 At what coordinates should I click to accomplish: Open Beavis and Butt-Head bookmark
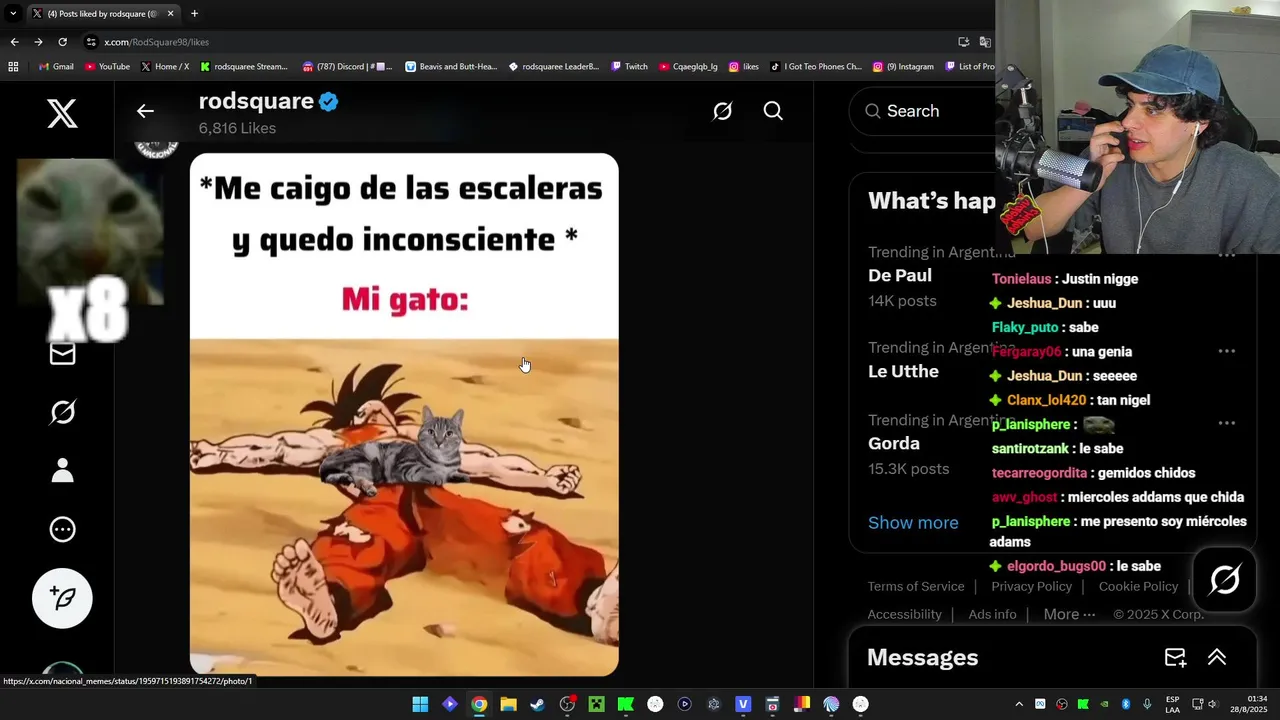[451, 67]
